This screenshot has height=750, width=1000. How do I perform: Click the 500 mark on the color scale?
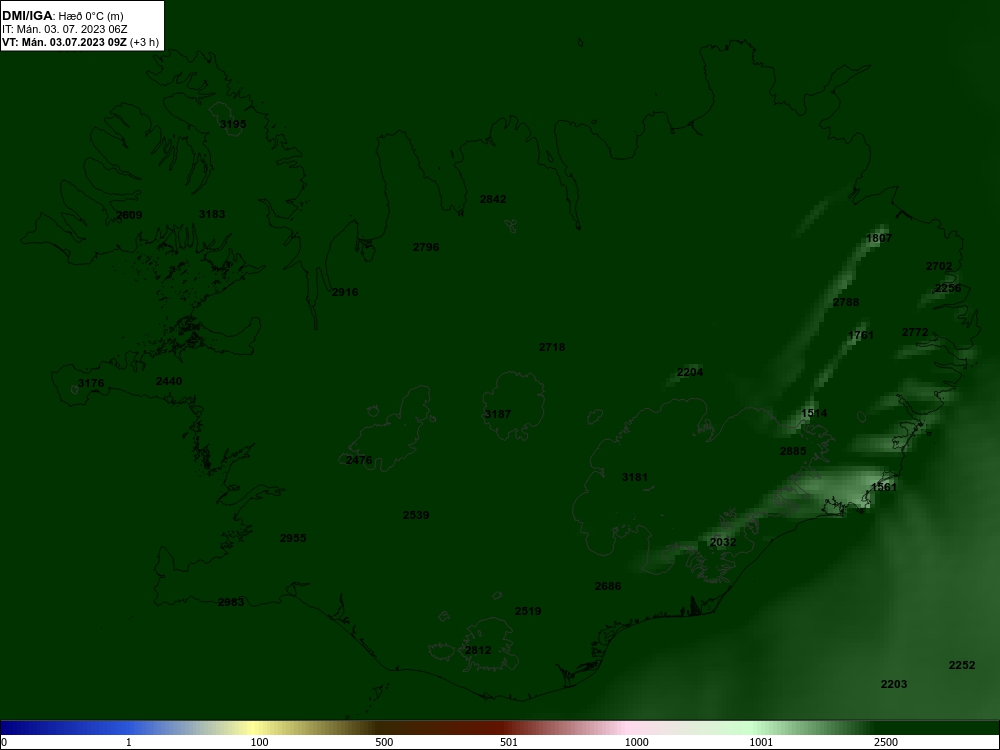[x=384, y=742]
